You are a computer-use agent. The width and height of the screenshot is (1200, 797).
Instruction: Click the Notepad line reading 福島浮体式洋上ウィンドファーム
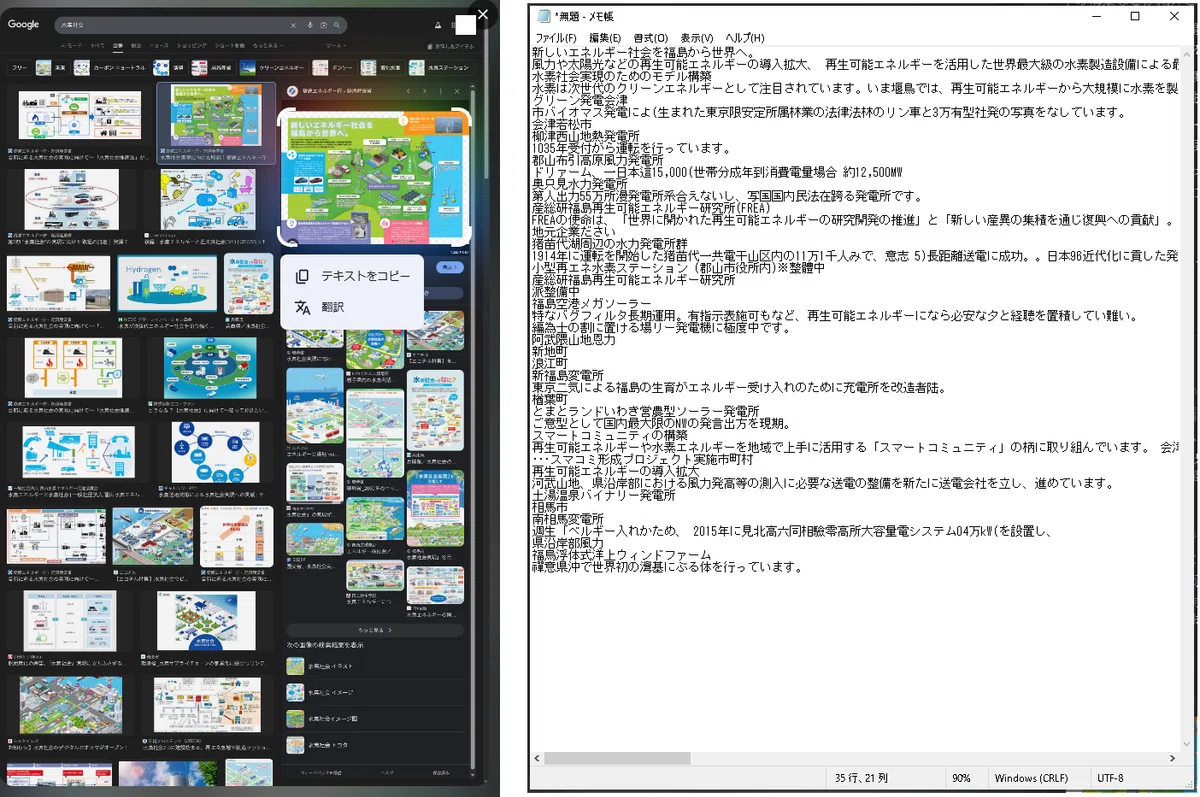[x=622, y=555]
